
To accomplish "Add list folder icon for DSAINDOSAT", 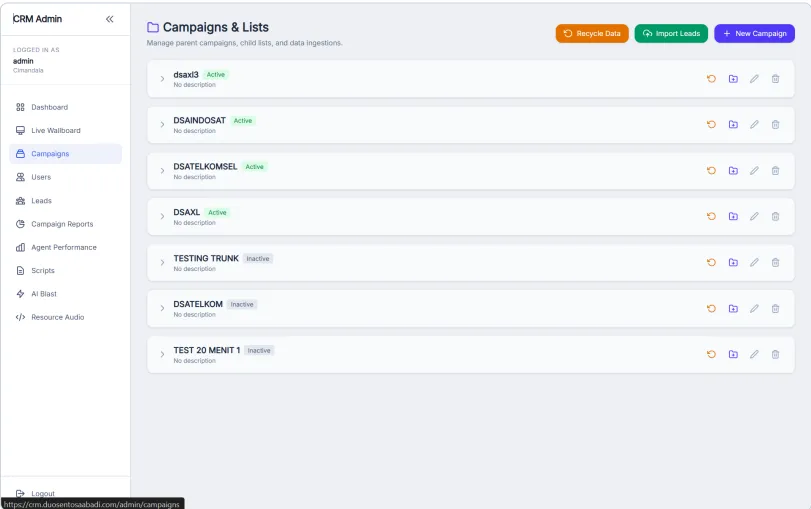I will tap(733, 125).
